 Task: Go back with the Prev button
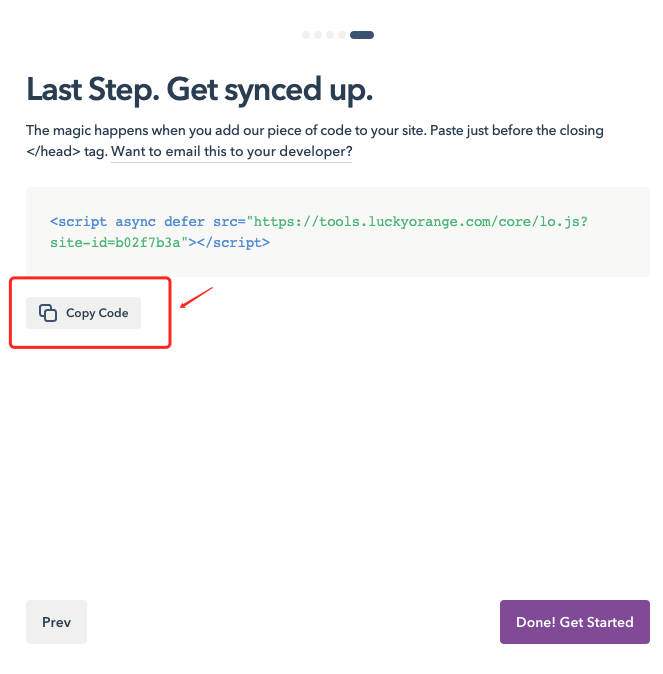(x=56, y=622)
